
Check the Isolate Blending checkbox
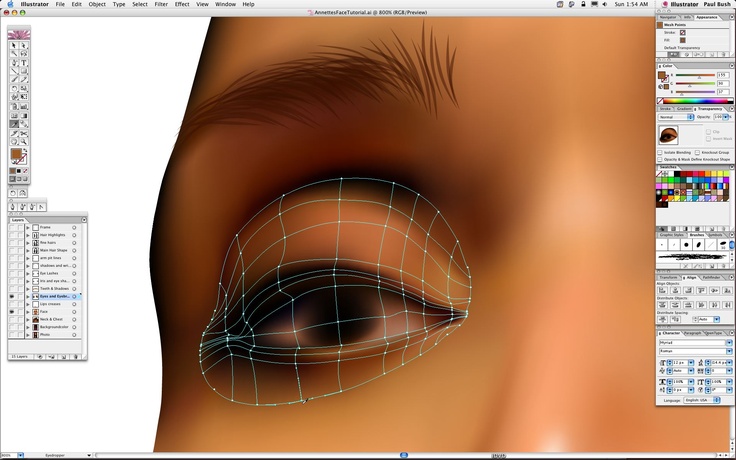coord(660,153)
